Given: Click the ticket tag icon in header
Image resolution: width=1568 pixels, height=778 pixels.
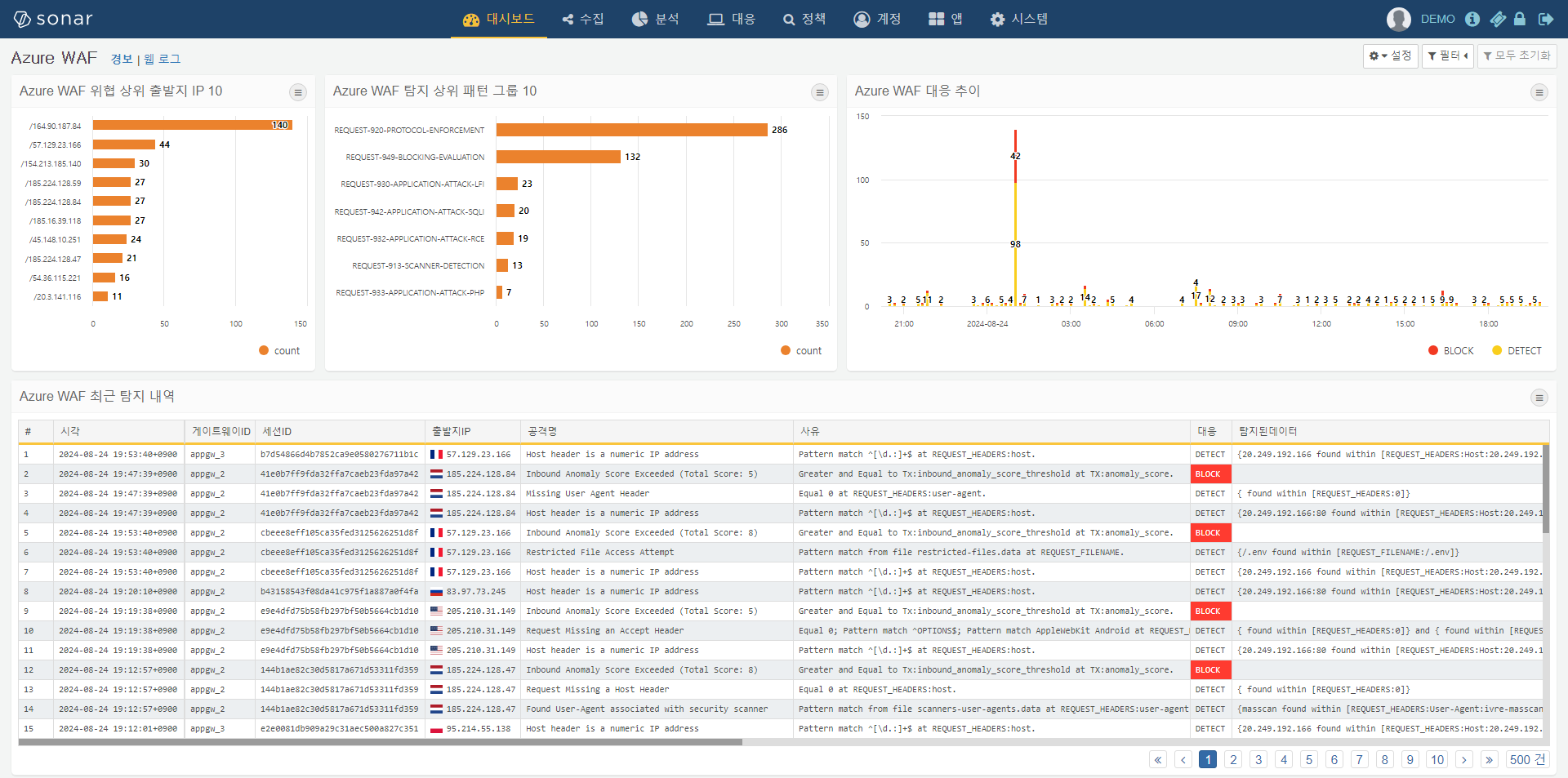Looking at the screenshot, I should coord(1497,19).
